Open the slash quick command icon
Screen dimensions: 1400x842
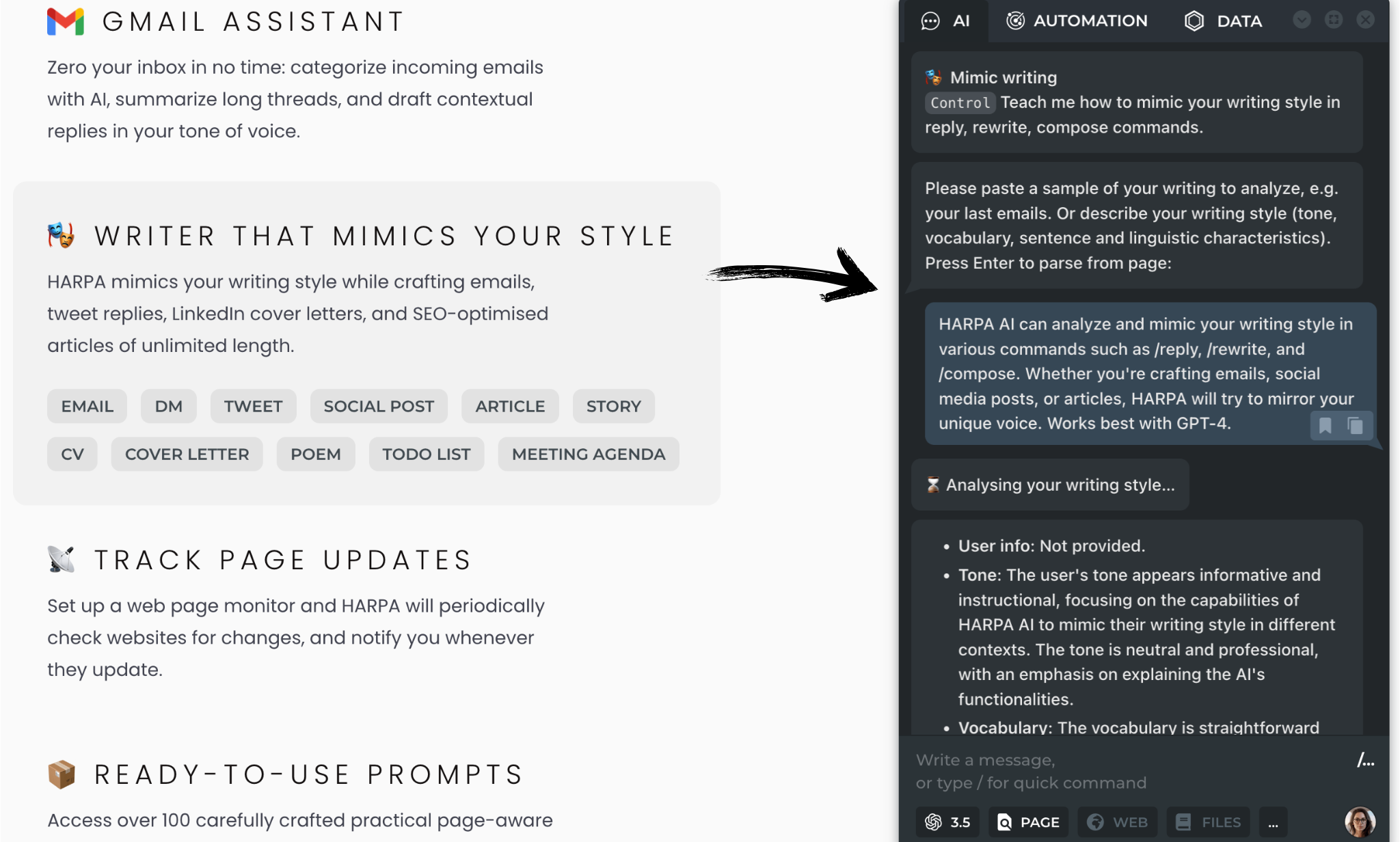pos(1365,760)
